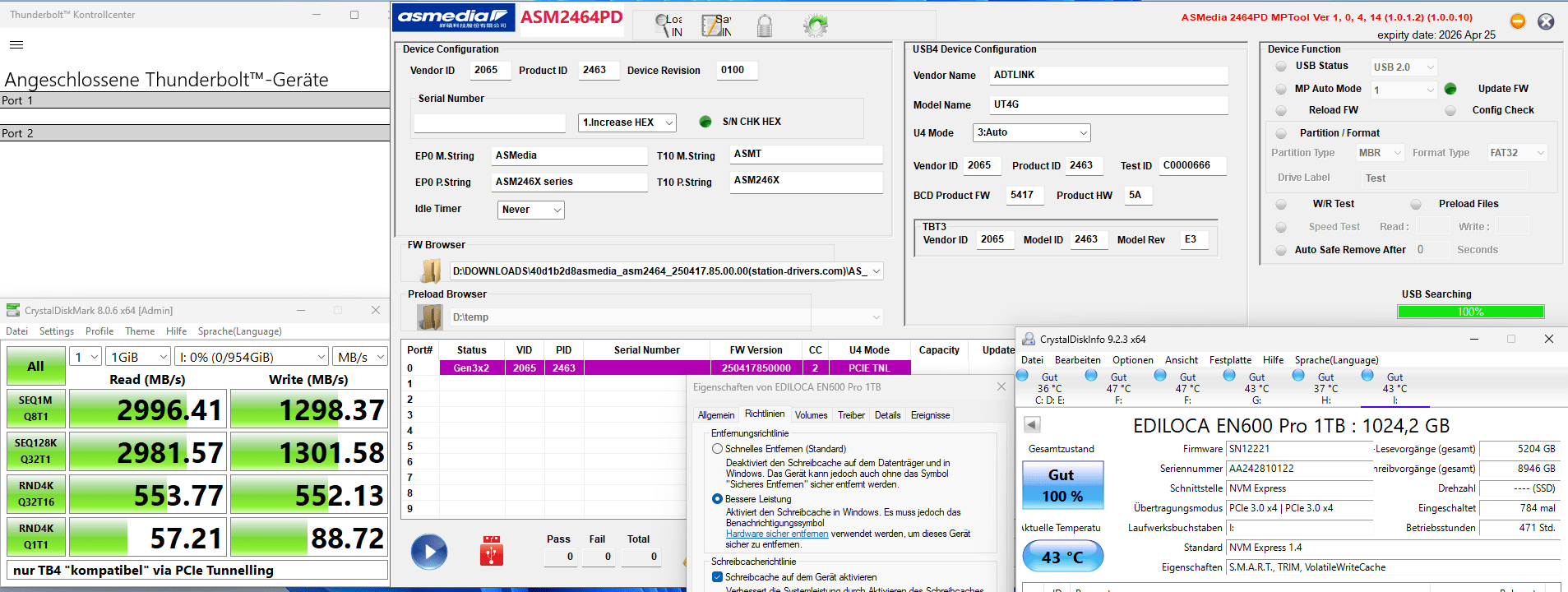Open the Thunderbolt Kontrollcenter hamburger menu
1568x592 pixels.
16,44
